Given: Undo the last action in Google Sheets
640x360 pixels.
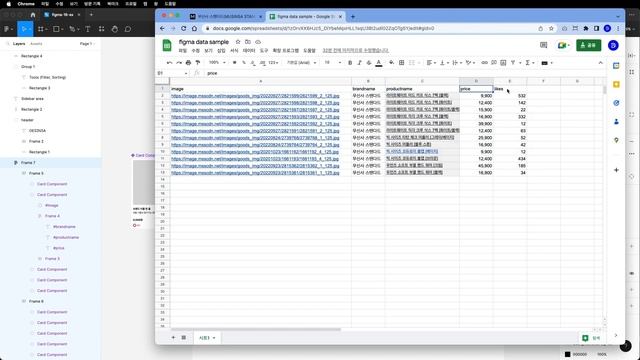Looking at the screenshot, I should coord(169,62).
